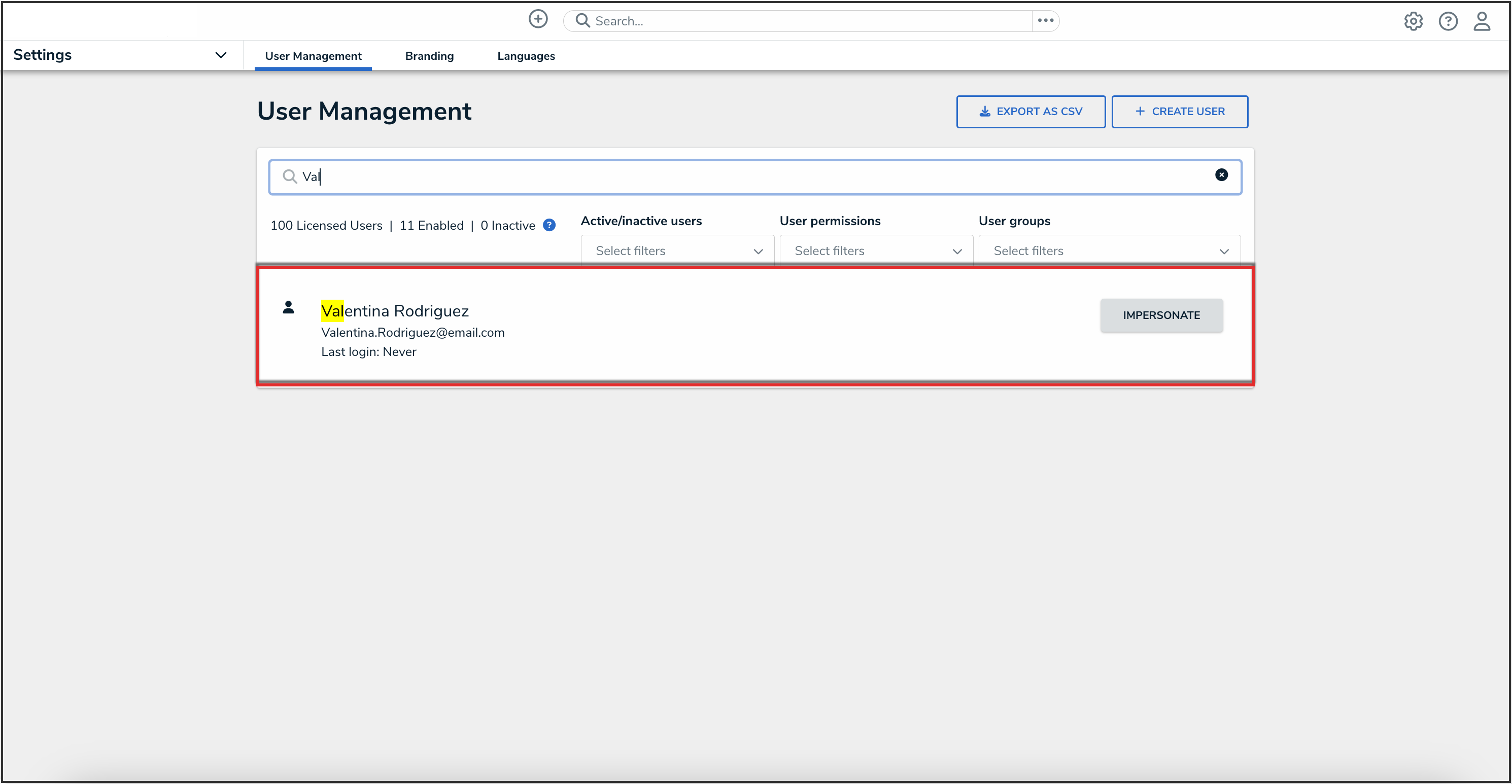The height and width of the screenshot is (784, 1512).
Task: Clear the Val search with X icon
Action: click(x=1221, y=175)
